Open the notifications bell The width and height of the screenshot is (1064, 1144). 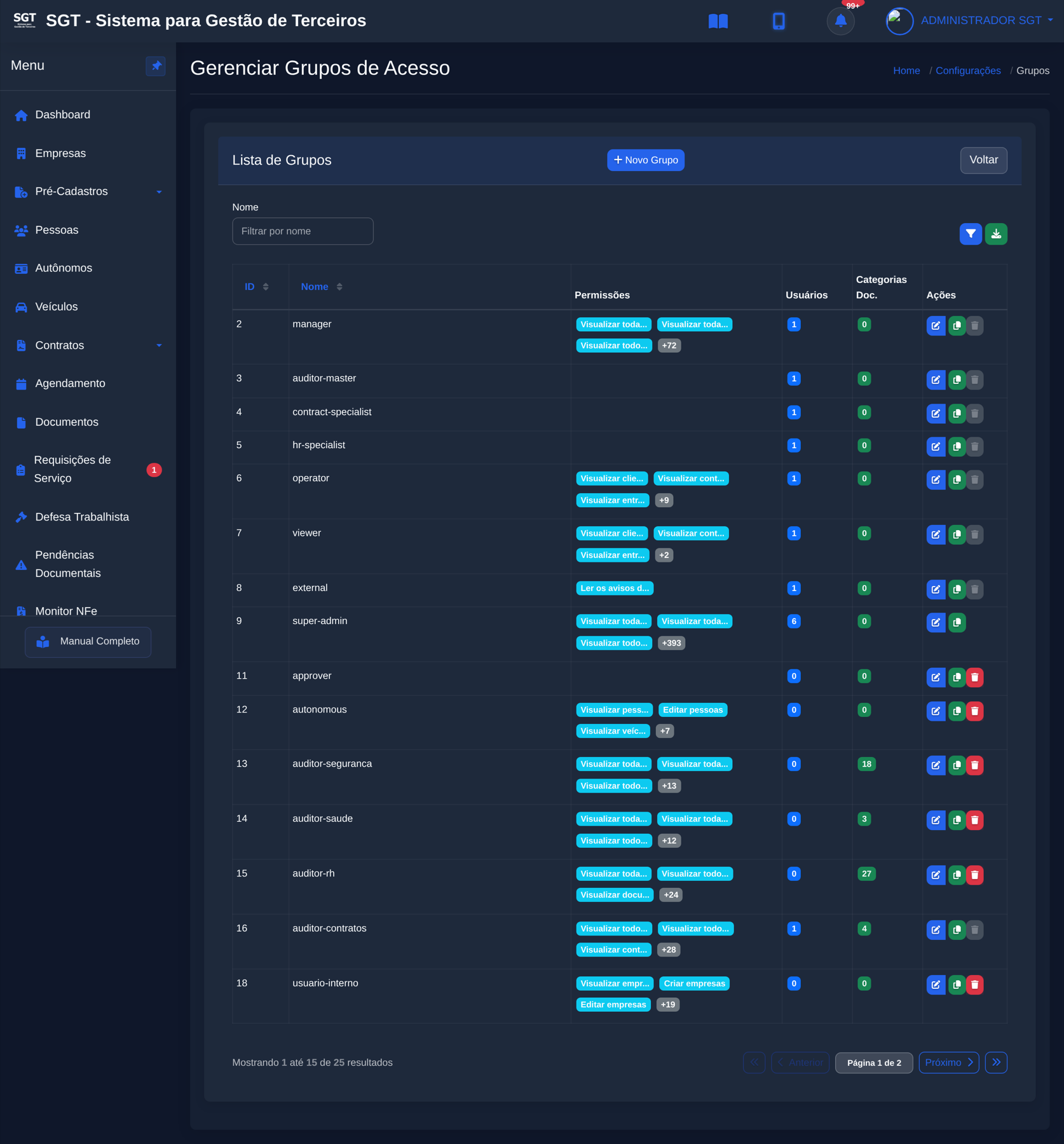point(840,21)
